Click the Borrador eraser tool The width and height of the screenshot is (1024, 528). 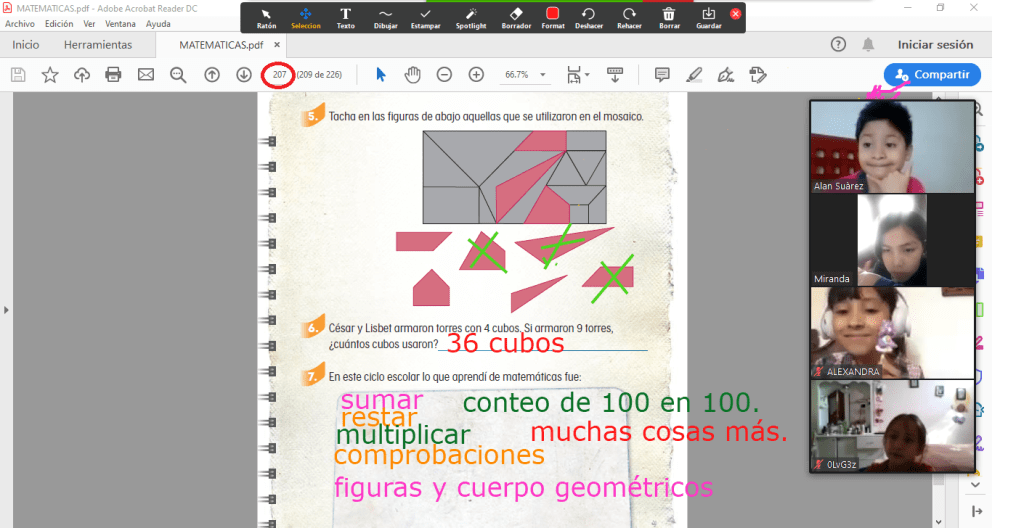point(515,18)
